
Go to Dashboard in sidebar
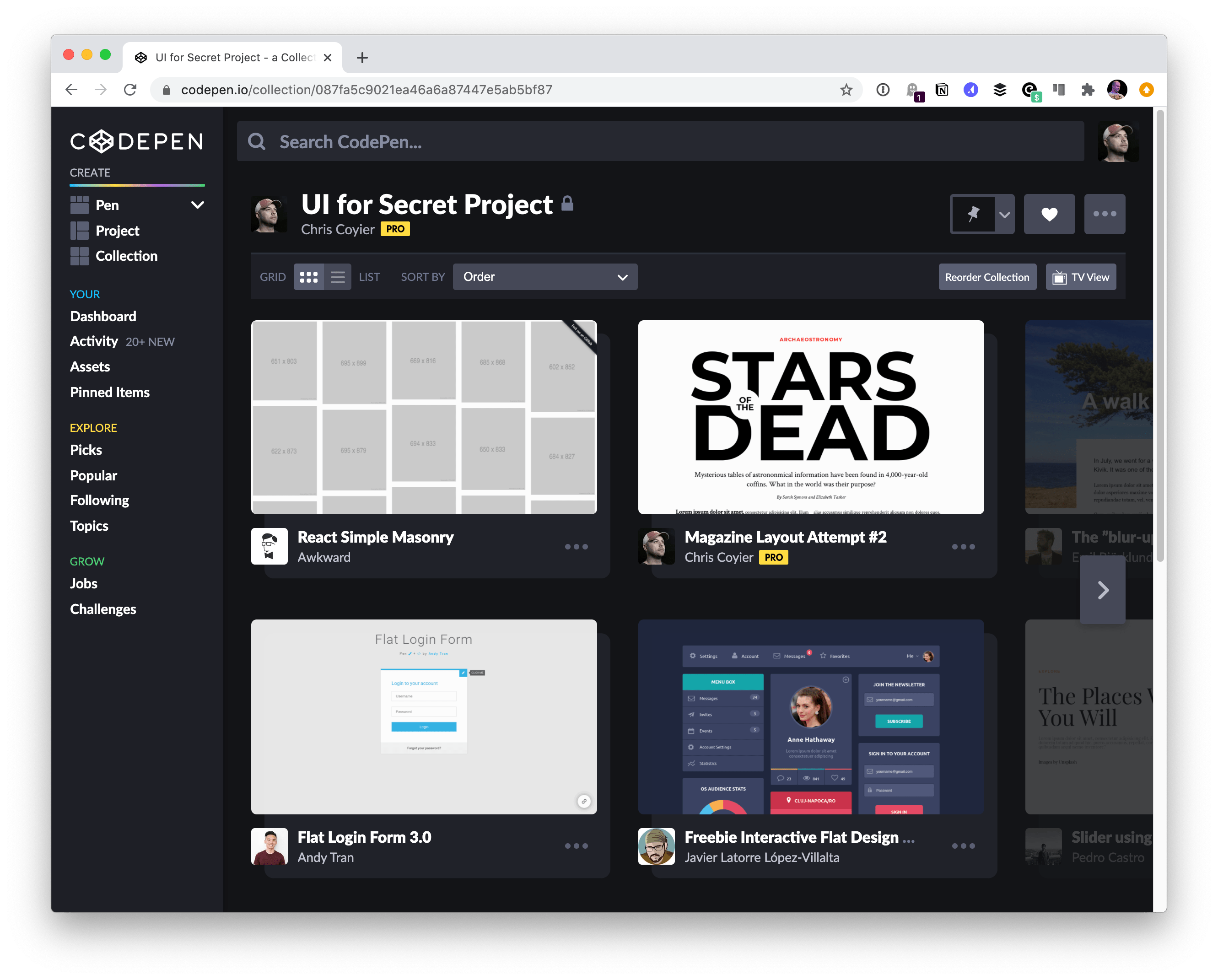(x=103, y=316)
